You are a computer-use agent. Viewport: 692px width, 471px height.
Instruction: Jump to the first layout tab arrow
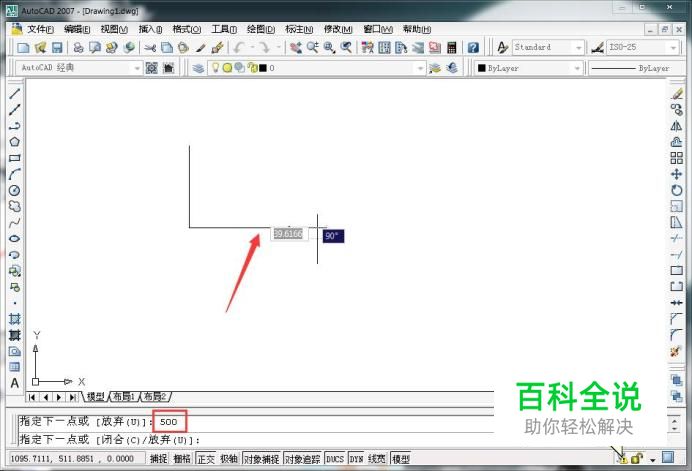tap(32, 397)
